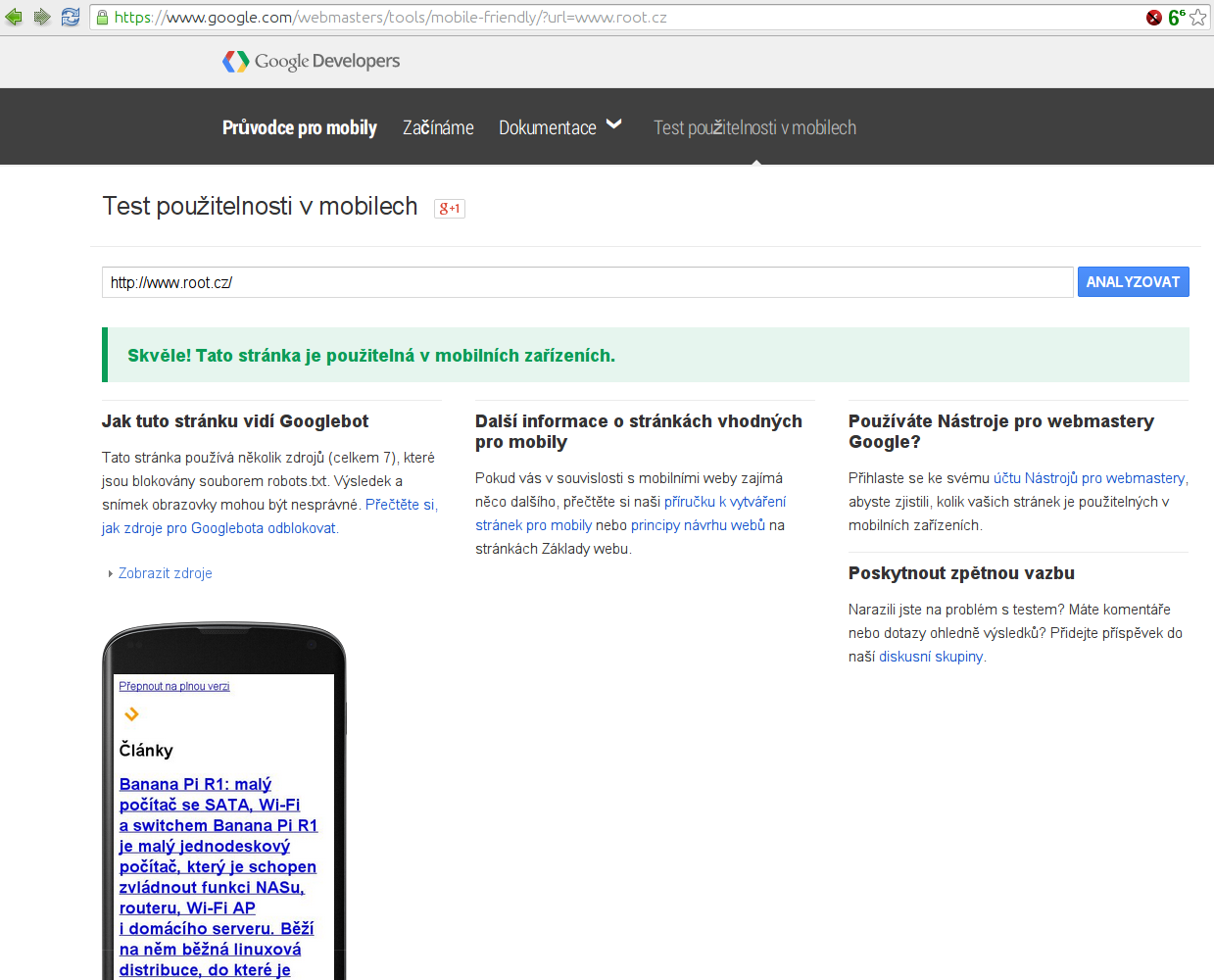This screenshot has height=980, width=1214.
Task: Click the browser back arrow
Action: click(x=14, y=17)
